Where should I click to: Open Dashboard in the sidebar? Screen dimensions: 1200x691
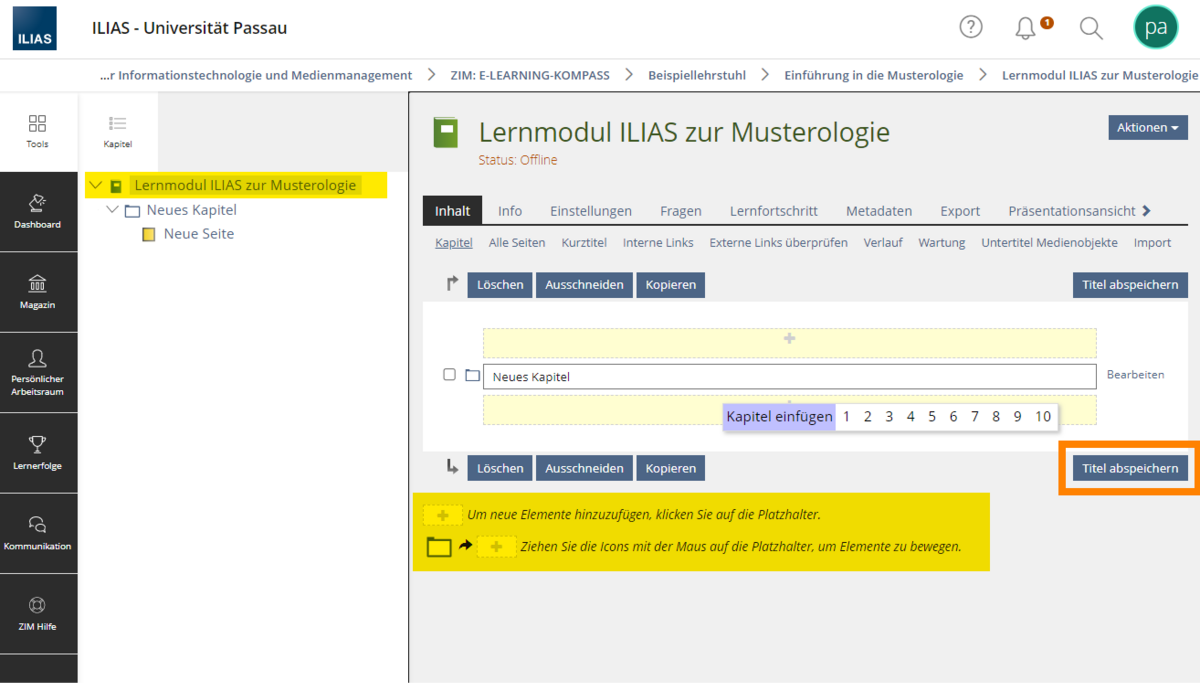(x=37, y=211)
